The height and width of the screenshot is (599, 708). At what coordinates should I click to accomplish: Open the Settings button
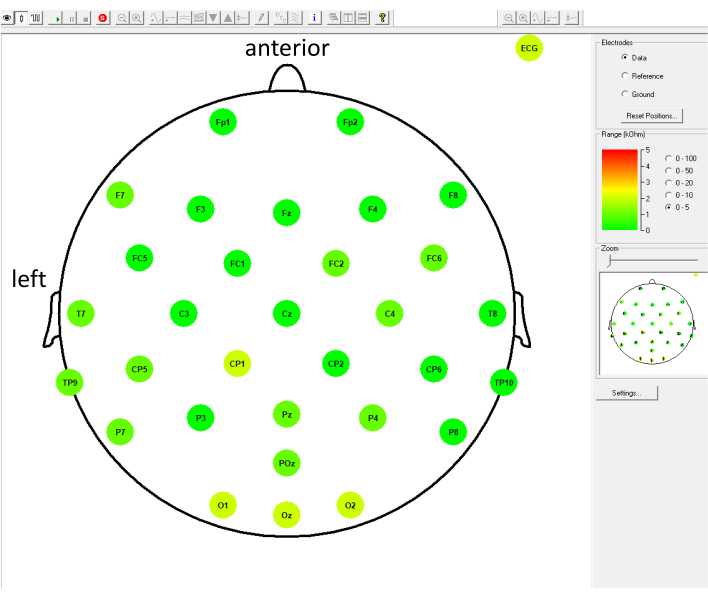[x=627, y=393]
